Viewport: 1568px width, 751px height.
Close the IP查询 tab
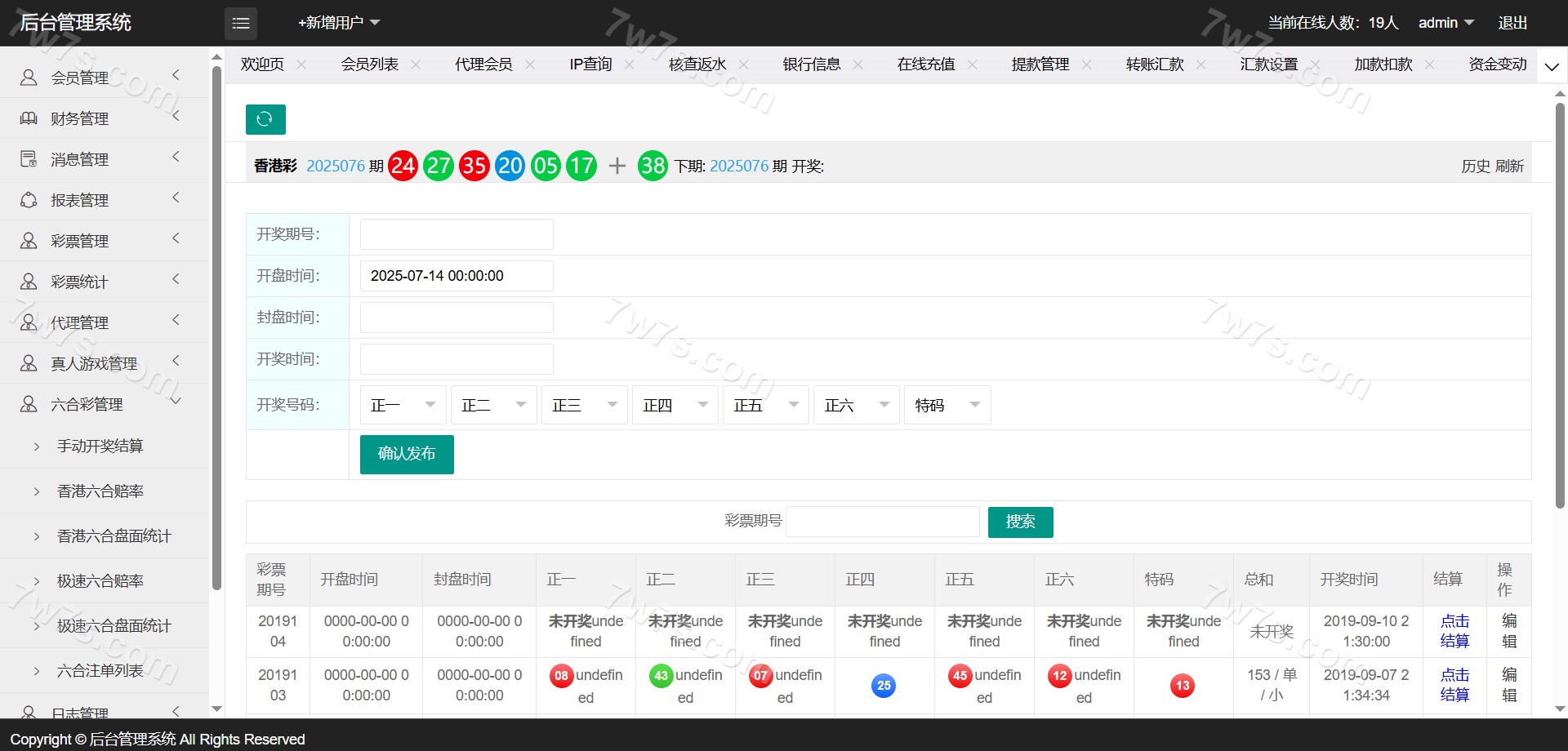click(x=629, y=64)
